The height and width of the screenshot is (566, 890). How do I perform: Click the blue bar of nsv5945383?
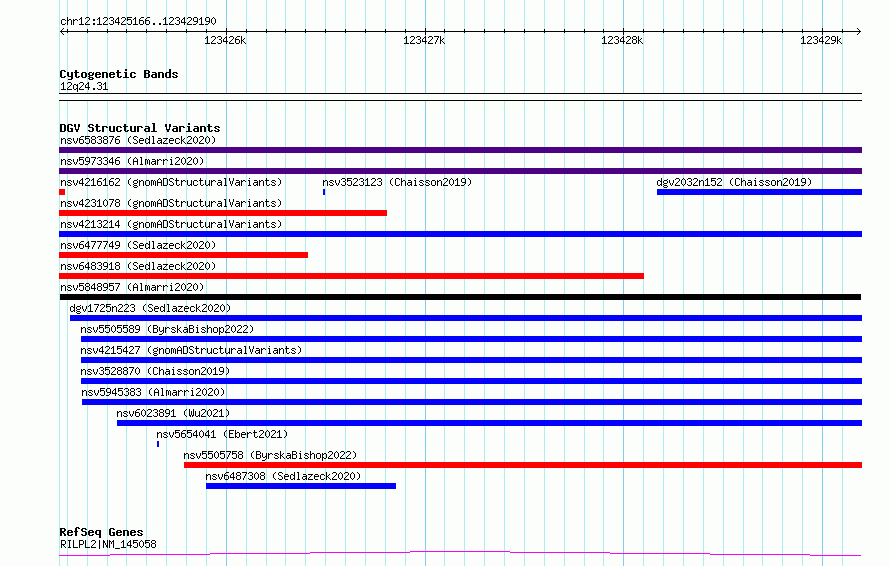point(472,402)
